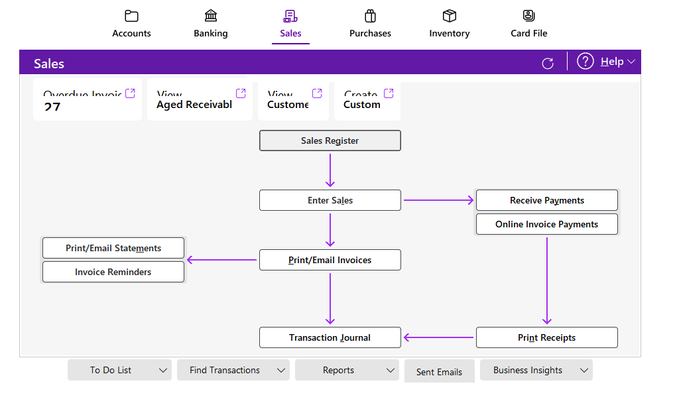Open the Sales Register
The image size is (675, 405).
(329, 141)
